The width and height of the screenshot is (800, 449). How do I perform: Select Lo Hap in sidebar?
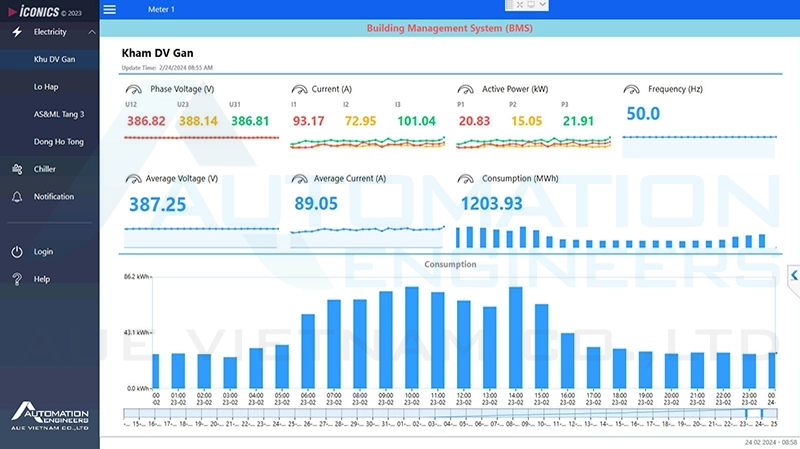pos(46,87)
